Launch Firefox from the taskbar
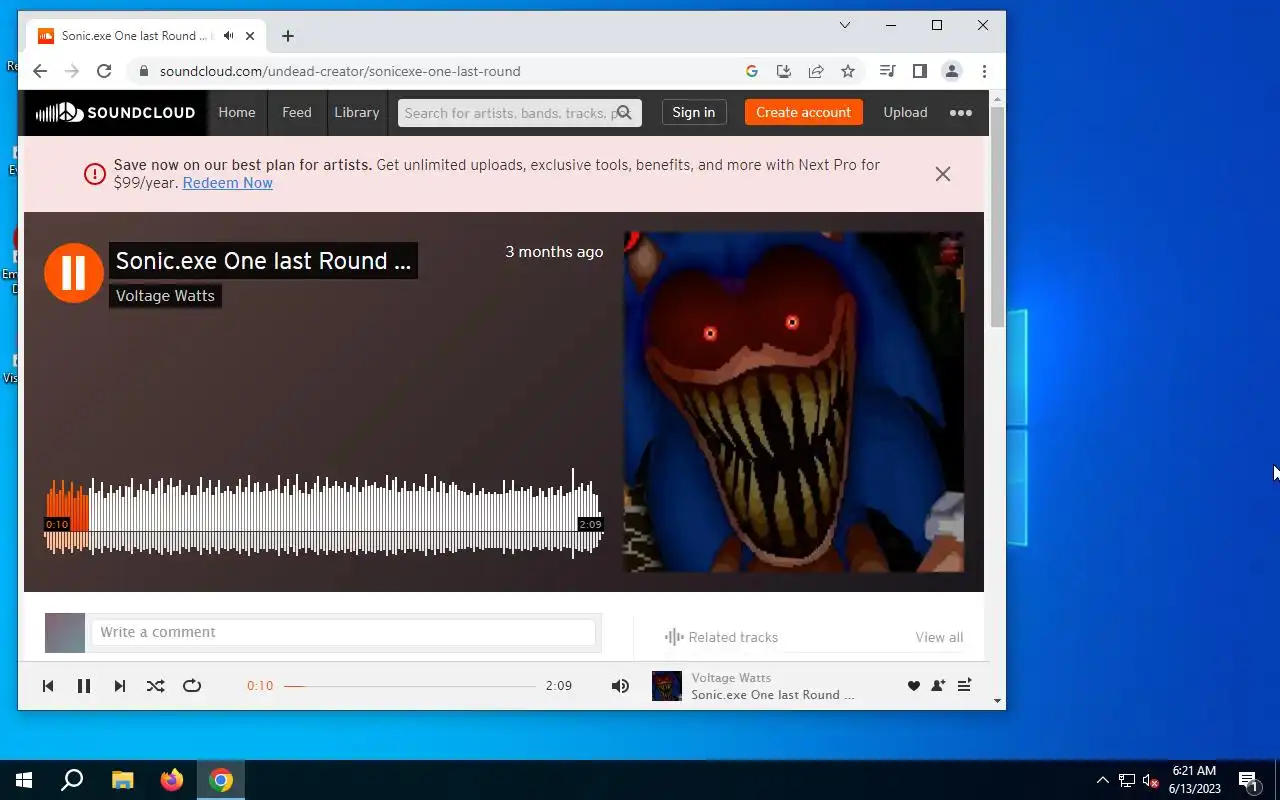1280x800 pixels. click(172, 780)
